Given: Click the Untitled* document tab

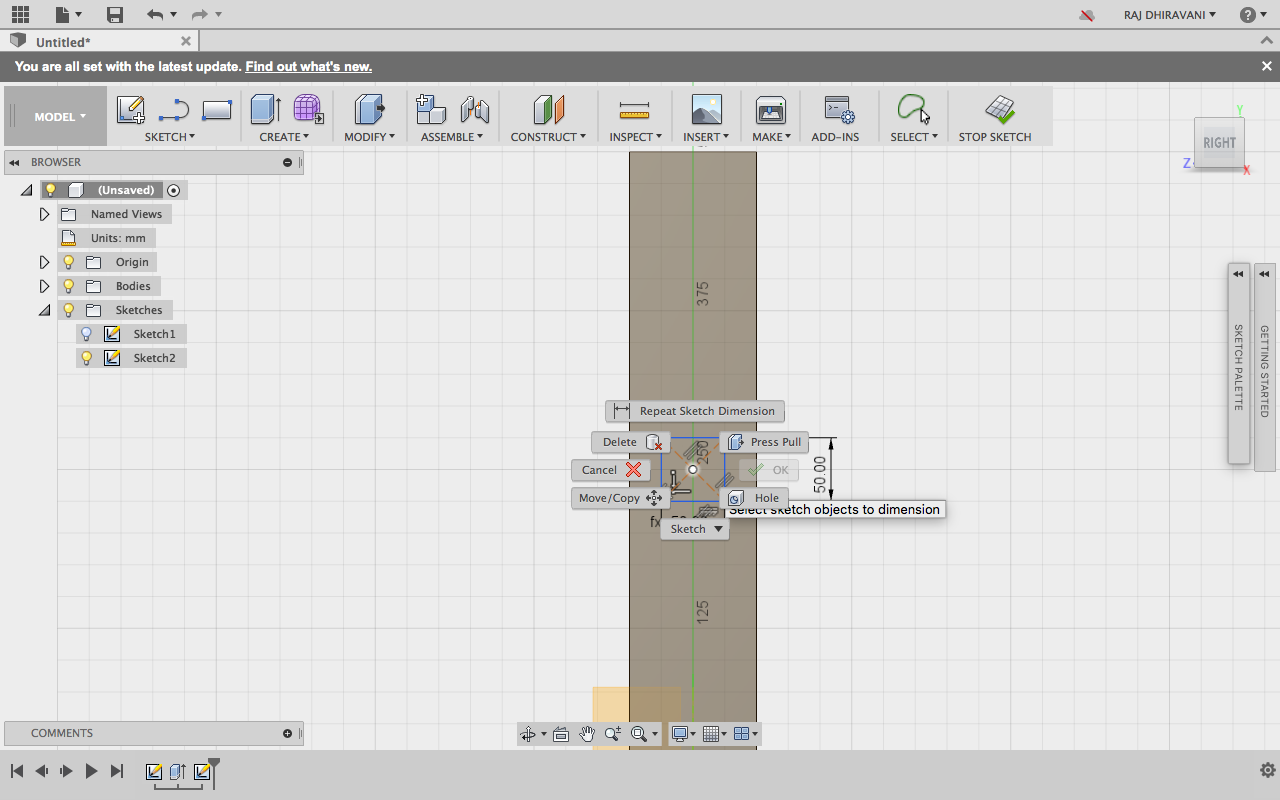Looking at the screenshot, I should pyautogui.click(x=100, y=41).
